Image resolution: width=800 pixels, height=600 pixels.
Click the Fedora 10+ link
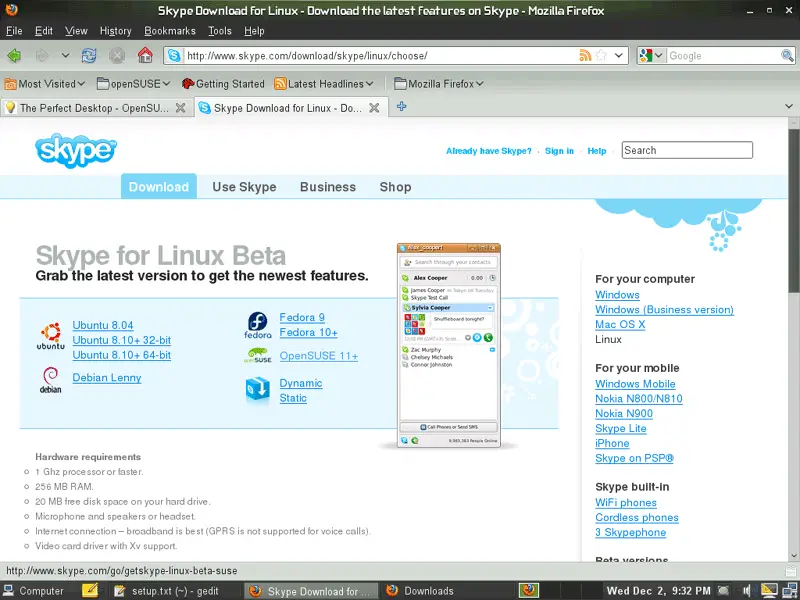coord(308,332)
